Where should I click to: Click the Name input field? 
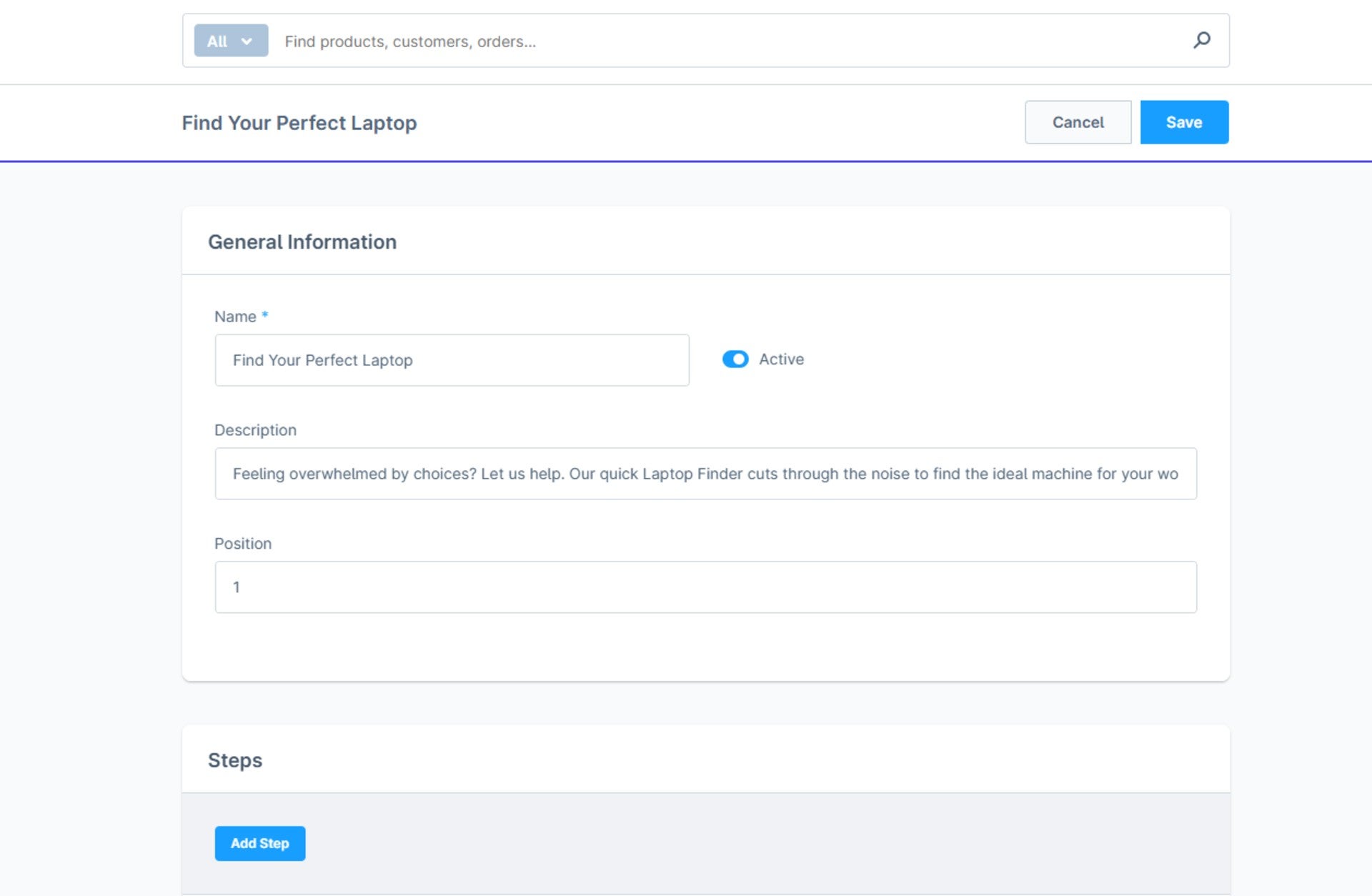tap(452, 360)
